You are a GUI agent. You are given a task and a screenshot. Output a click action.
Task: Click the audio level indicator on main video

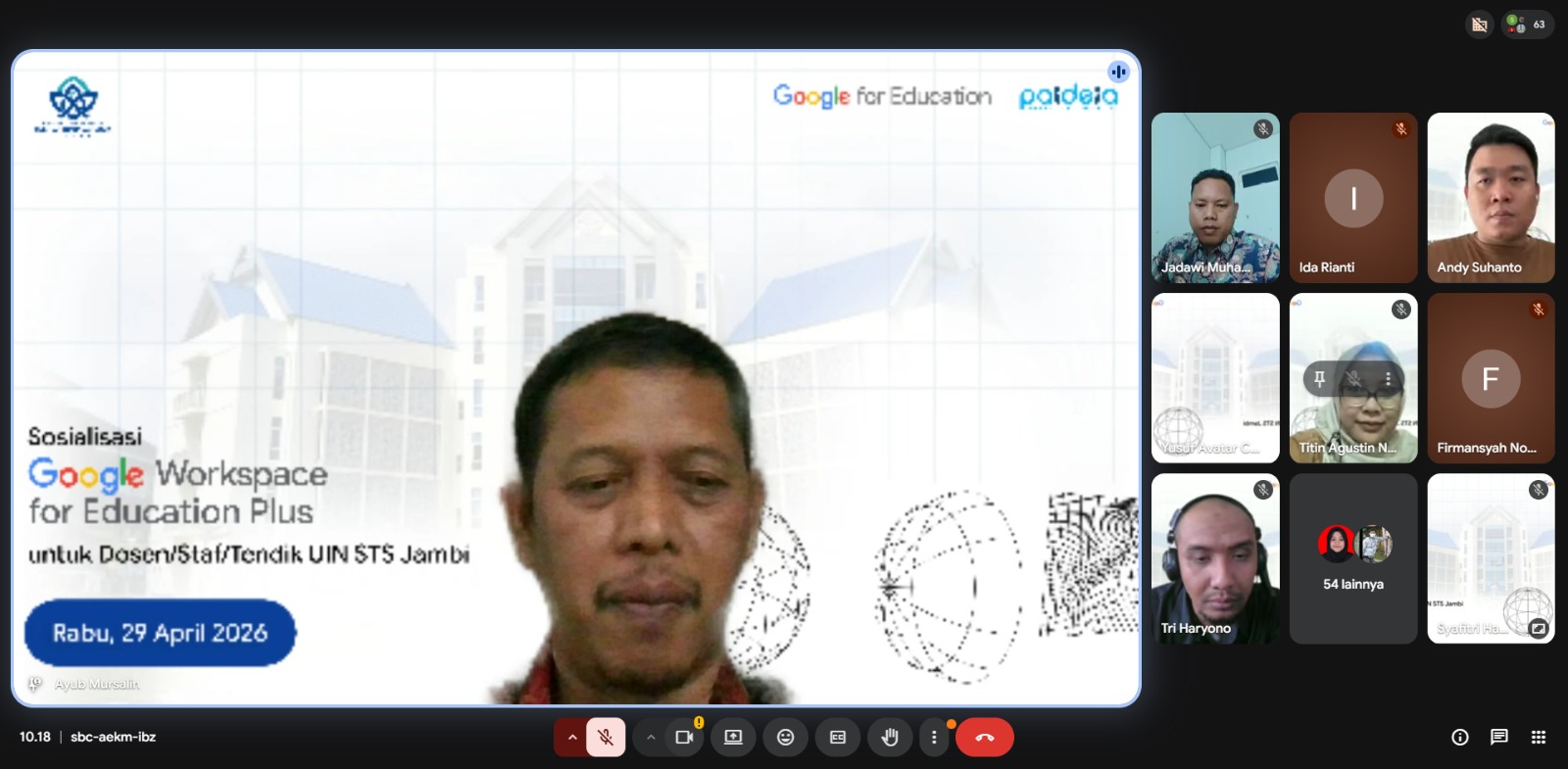[1119, 72]
